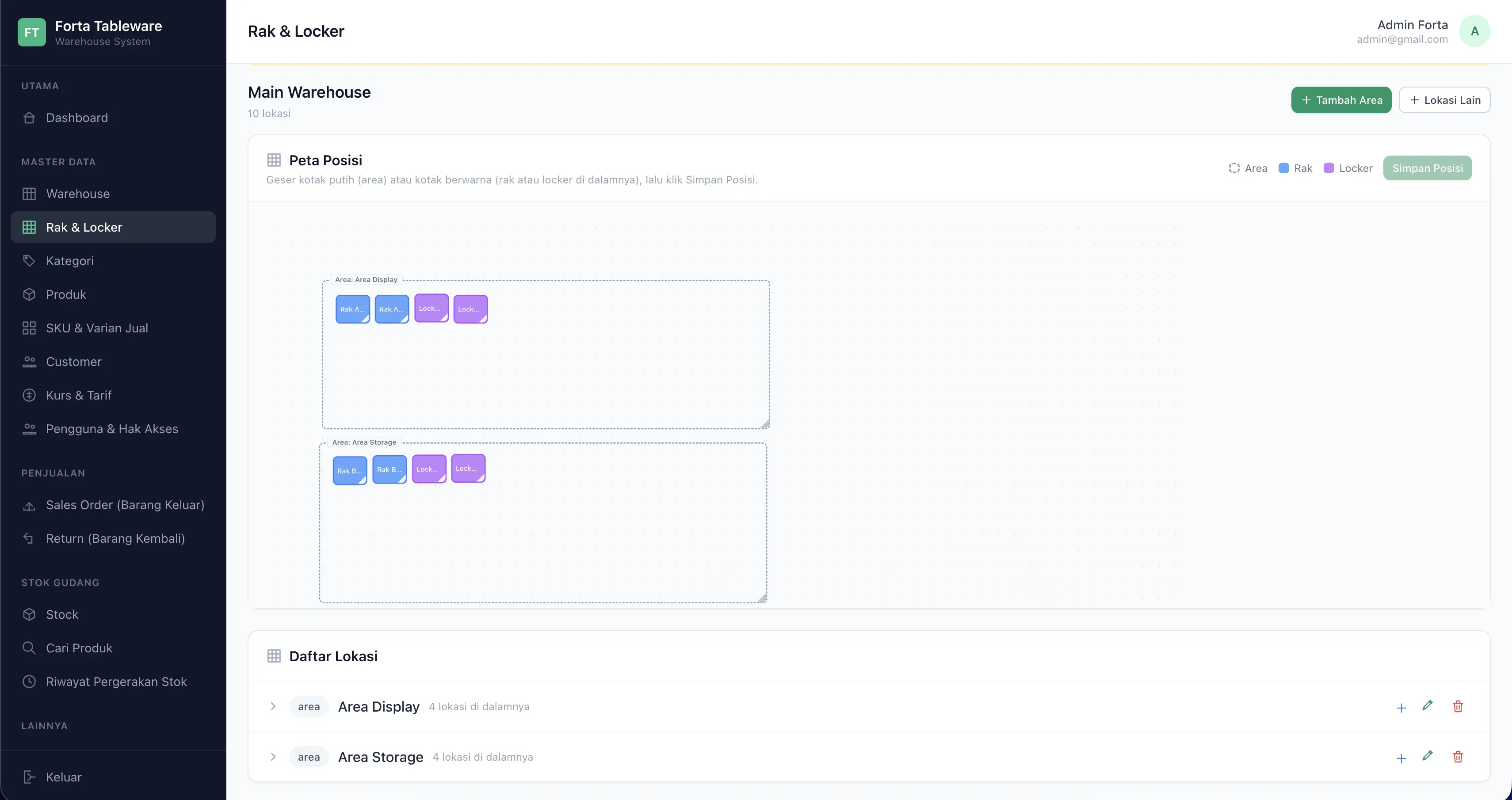1512x800 pixels.
Task: Click the Stock box icon
Action: (x=29, y=614)
